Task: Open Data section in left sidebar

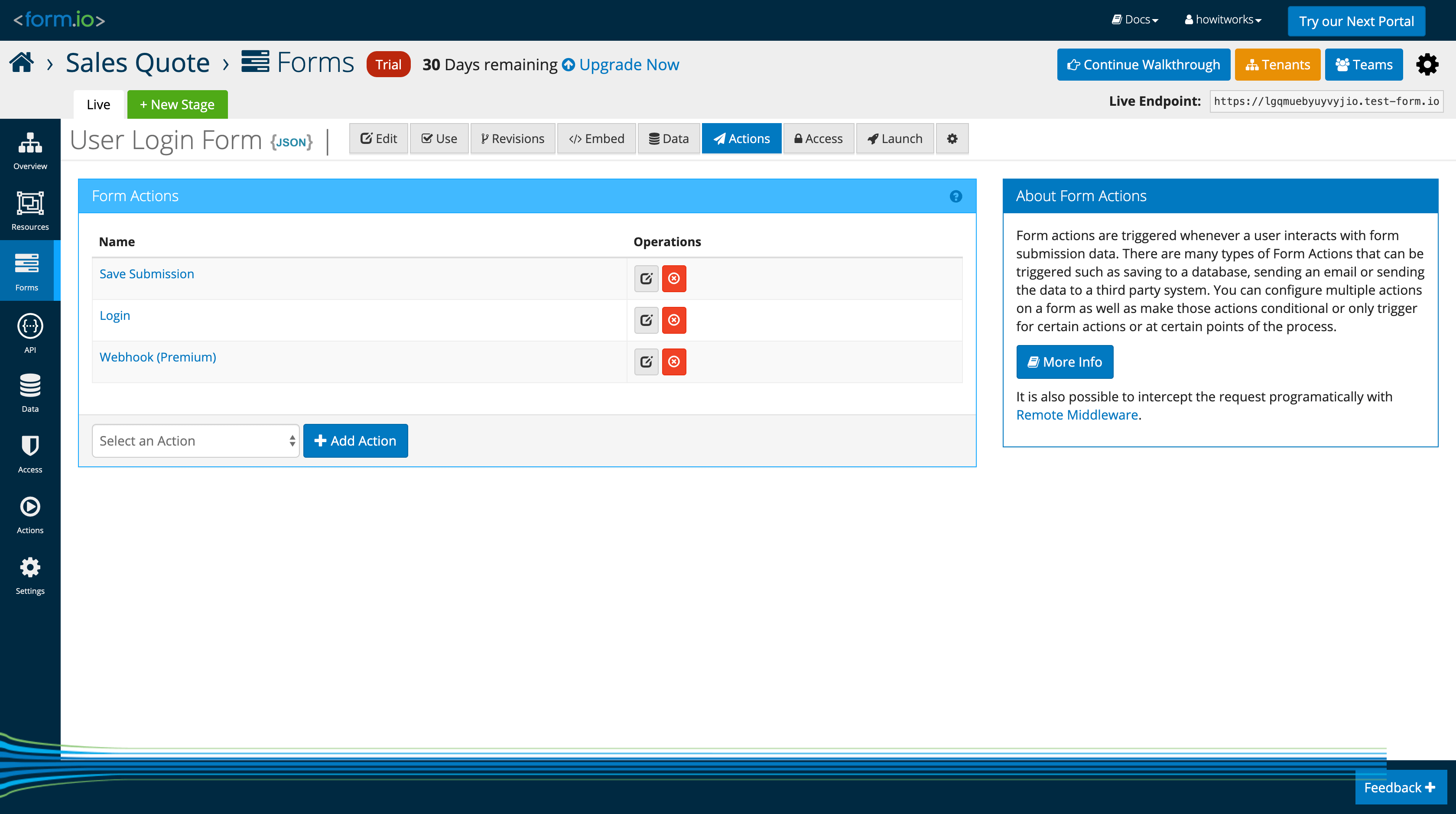Action: click(x=30, y=393)
